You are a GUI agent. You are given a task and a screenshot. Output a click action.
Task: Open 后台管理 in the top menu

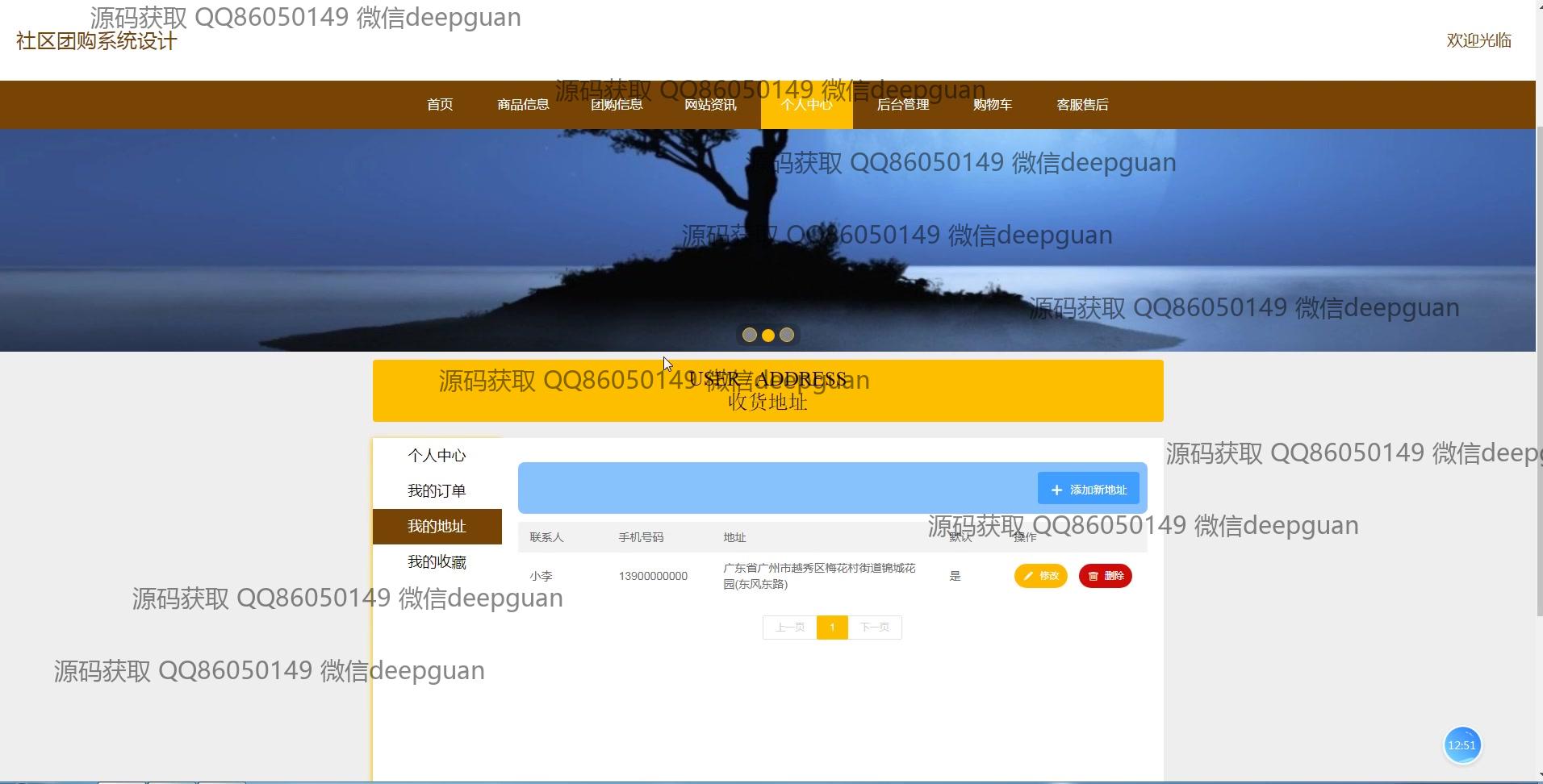pyautogui.click(x=903, y=105)
